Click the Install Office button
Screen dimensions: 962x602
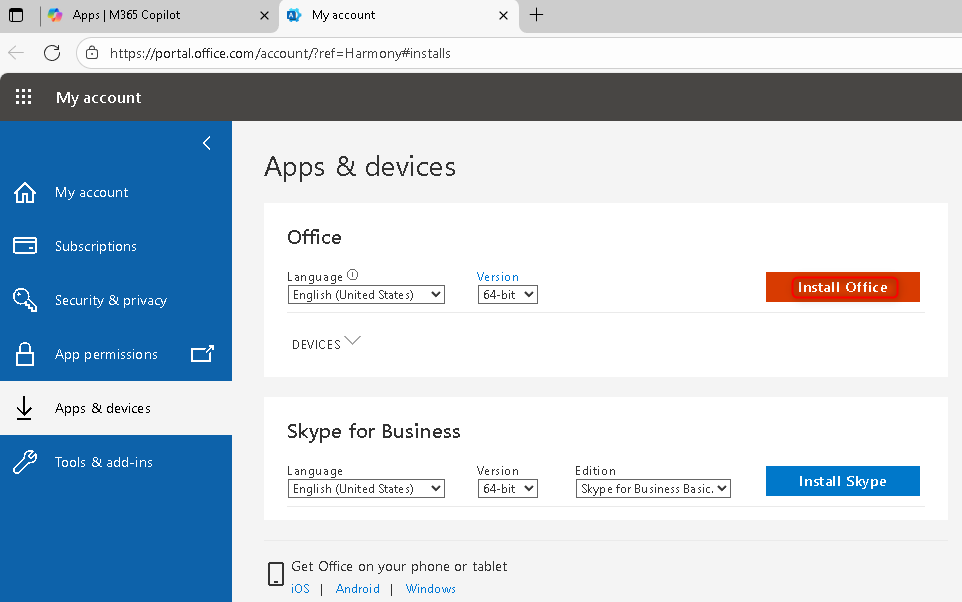click(x=842, y=287)
